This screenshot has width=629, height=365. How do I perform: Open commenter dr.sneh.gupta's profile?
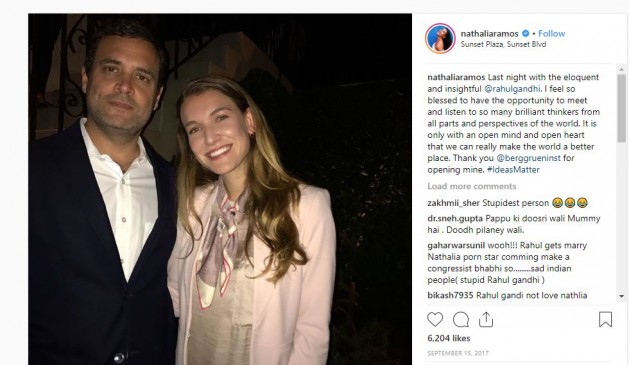(x=455, y=219)
